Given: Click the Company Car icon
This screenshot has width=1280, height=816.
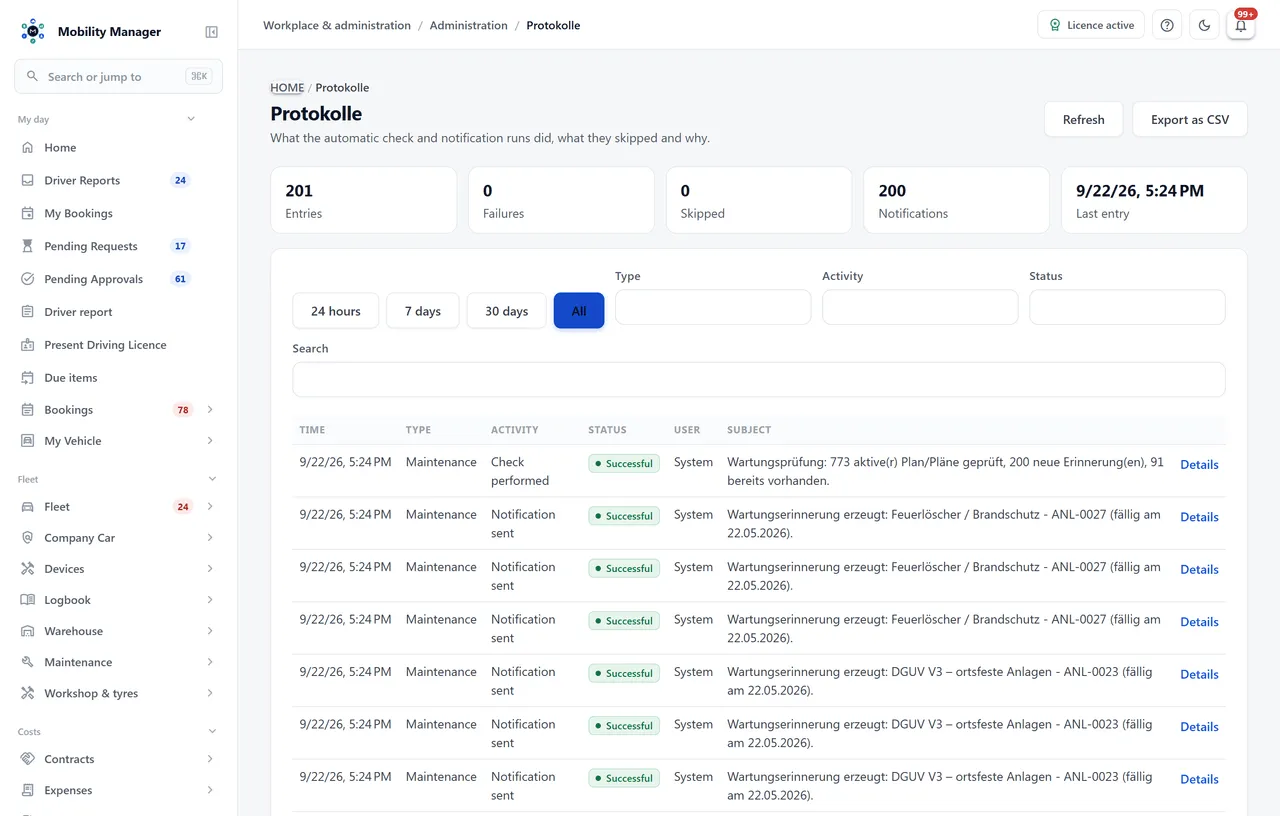Looking at the screenshot, I should pos(27,538).
